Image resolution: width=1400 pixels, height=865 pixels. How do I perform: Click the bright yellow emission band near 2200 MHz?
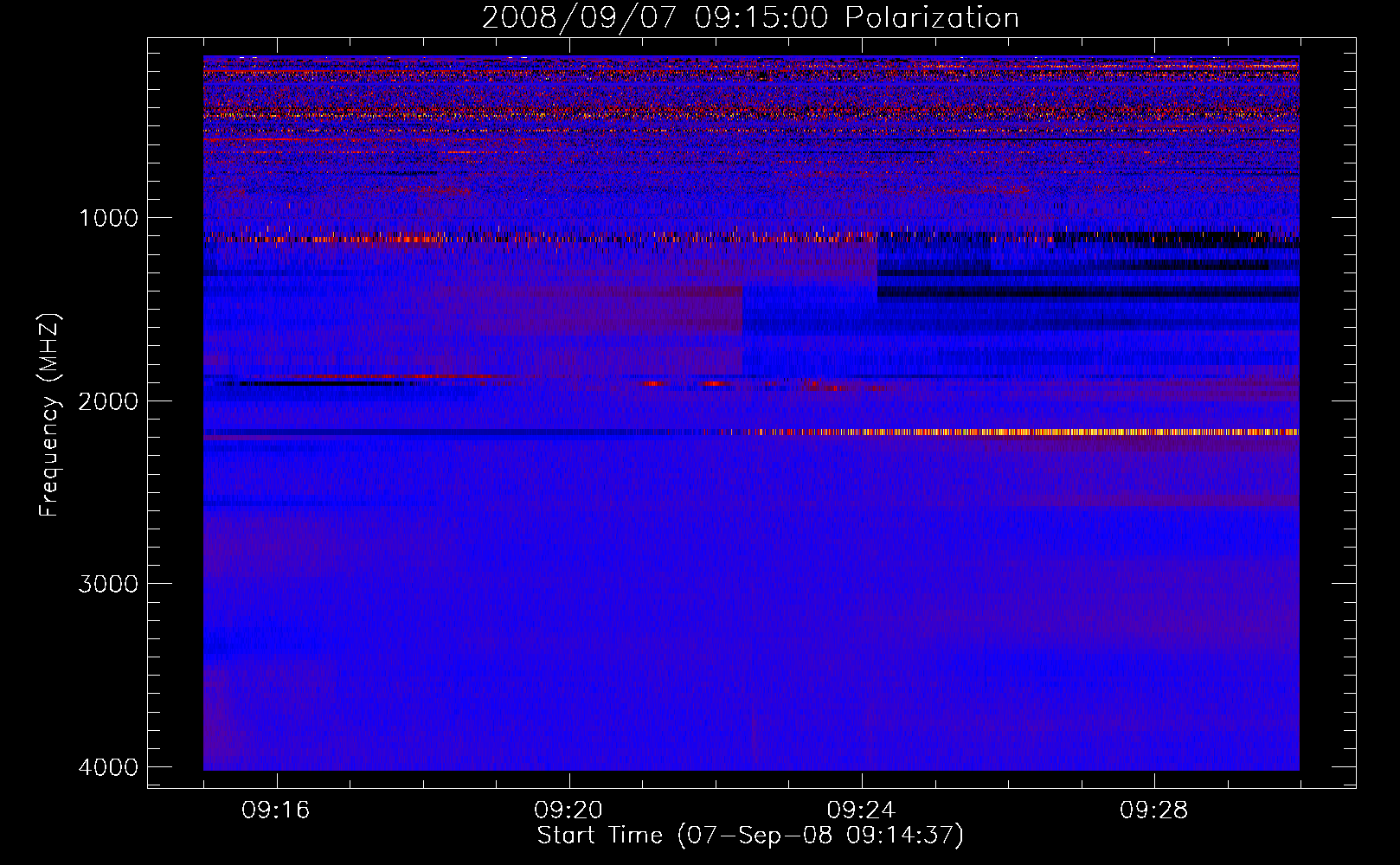1021,432
